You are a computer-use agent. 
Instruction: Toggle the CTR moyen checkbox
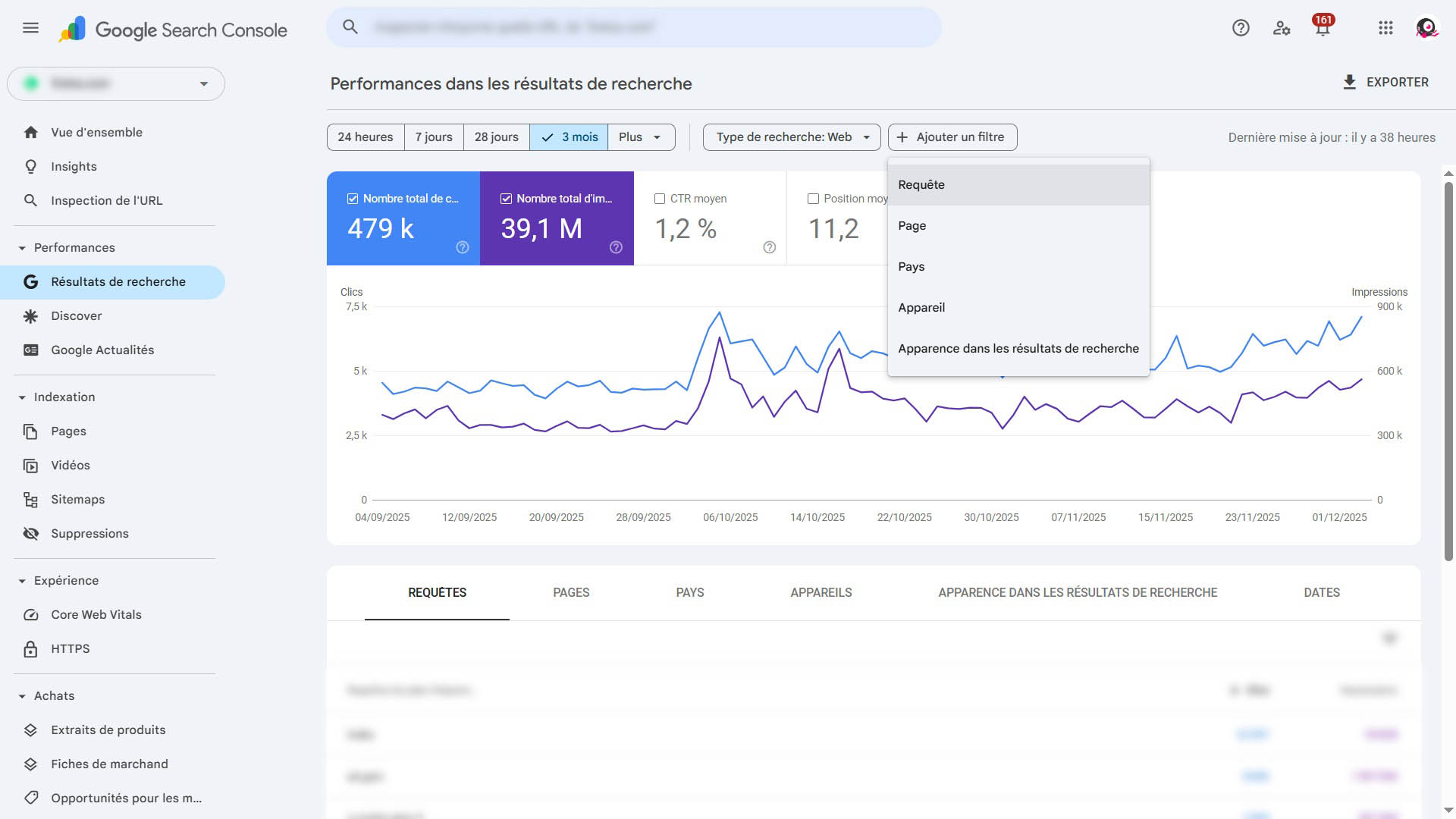pos(660,199)
